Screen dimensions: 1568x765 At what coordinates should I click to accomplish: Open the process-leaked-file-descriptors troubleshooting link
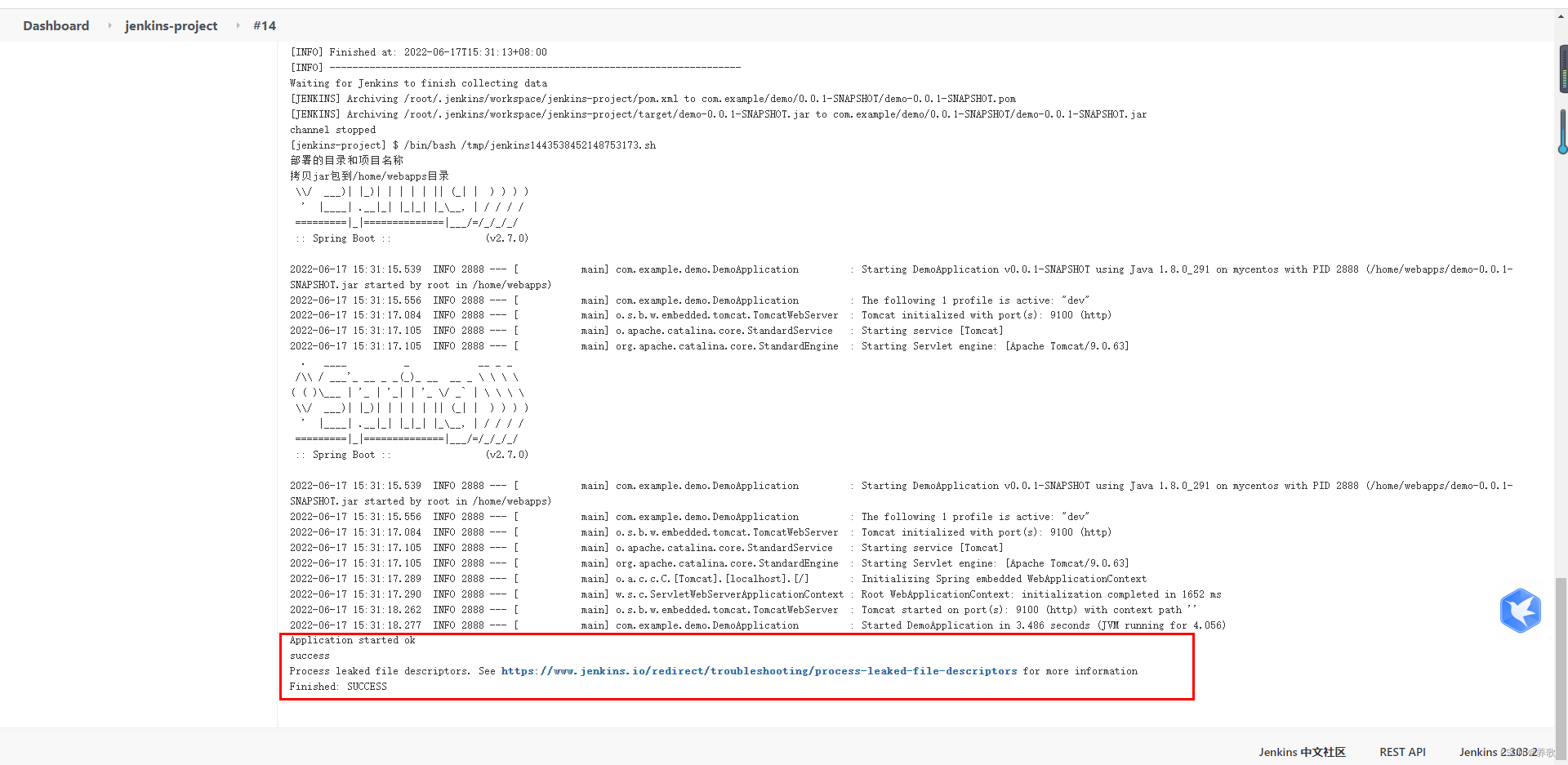(759, 671)
